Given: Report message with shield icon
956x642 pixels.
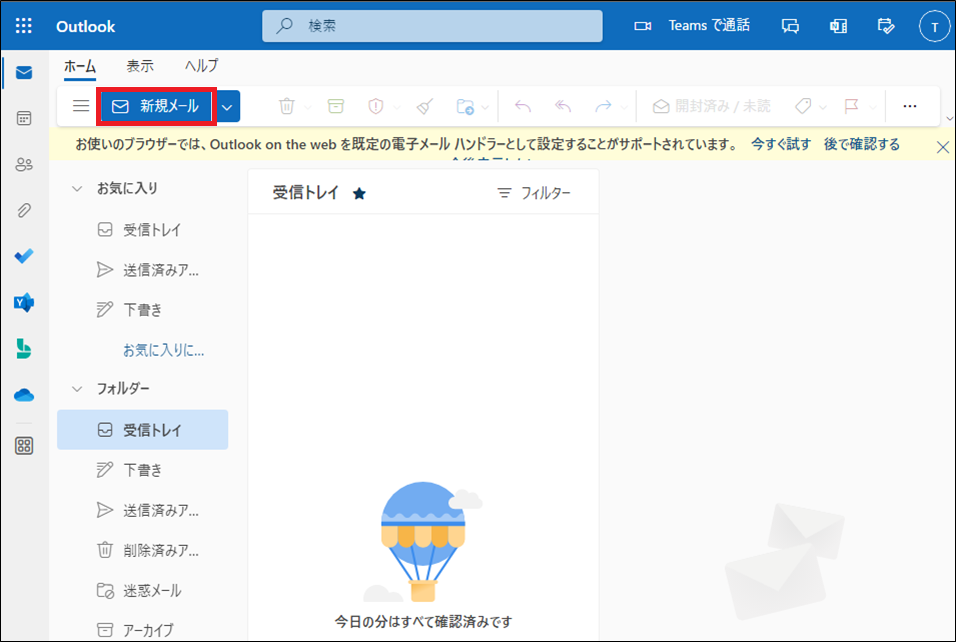Looking at the screenshot, I should pos(376,106).
